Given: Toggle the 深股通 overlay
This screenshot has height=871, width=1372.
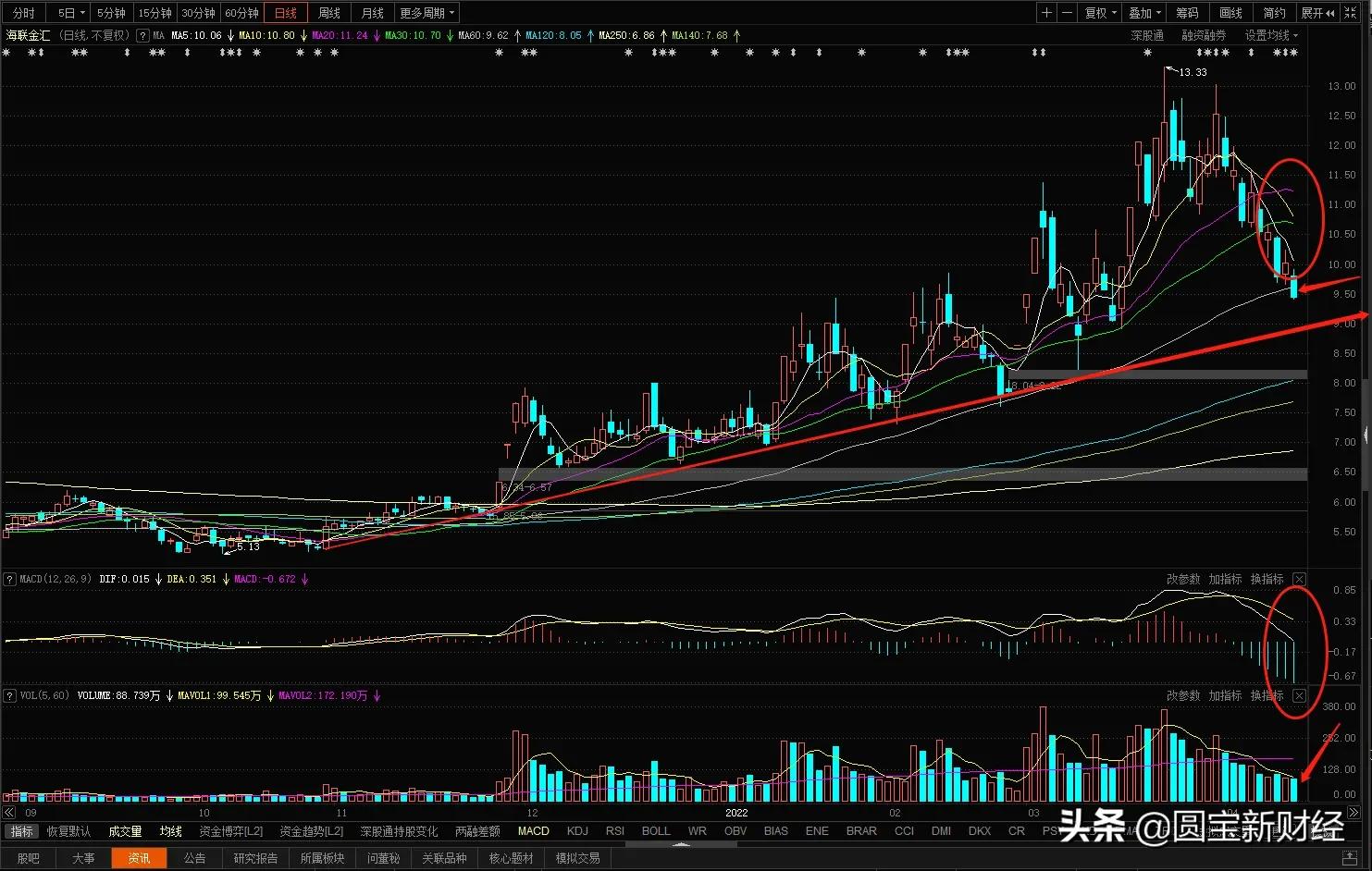Looking at the screenshot, I should (x=1147, y=36).
